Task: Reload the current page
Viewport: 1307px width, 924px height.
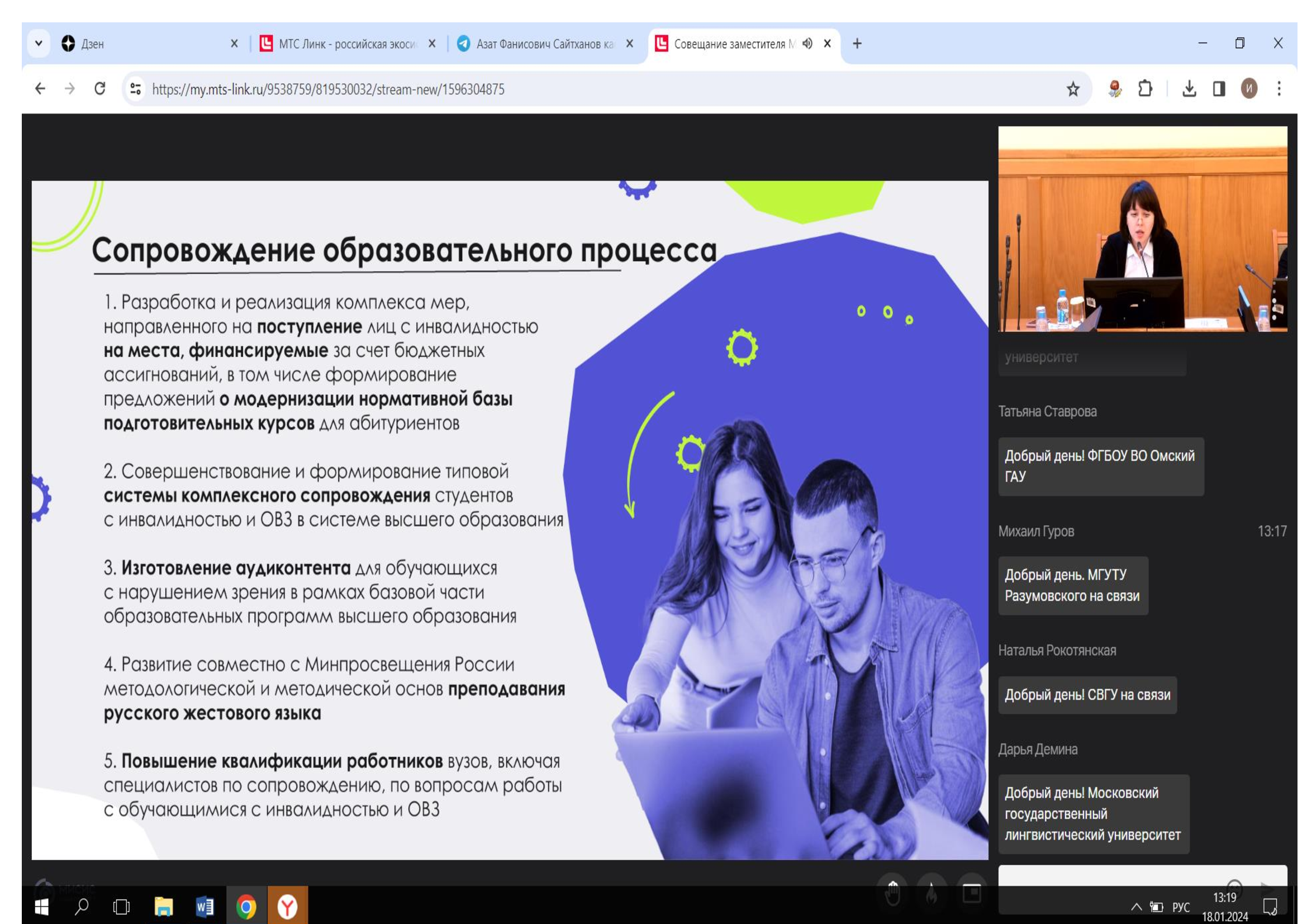Action: point(99,89)
